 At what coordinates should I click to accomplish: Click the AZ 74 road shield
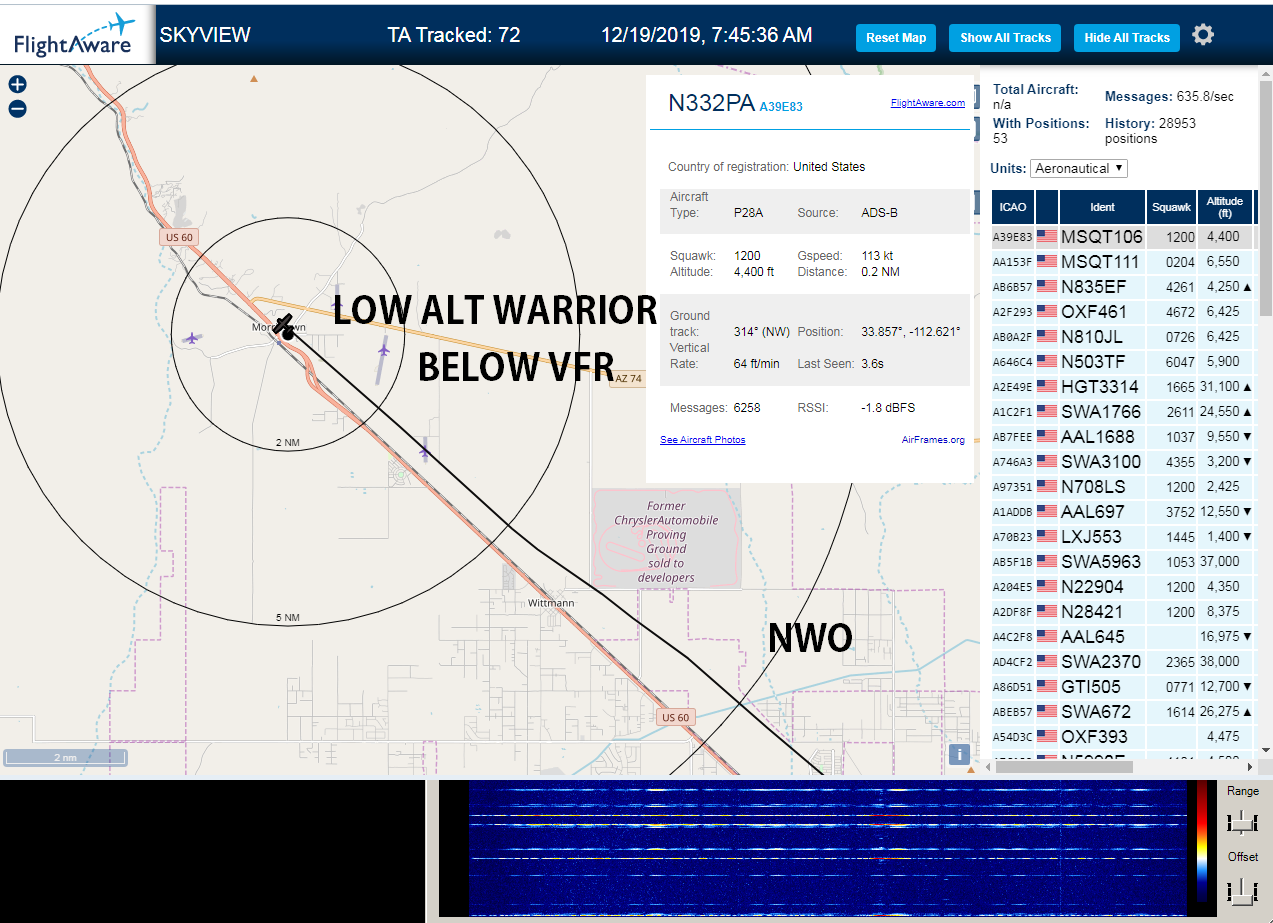[626, 379]
